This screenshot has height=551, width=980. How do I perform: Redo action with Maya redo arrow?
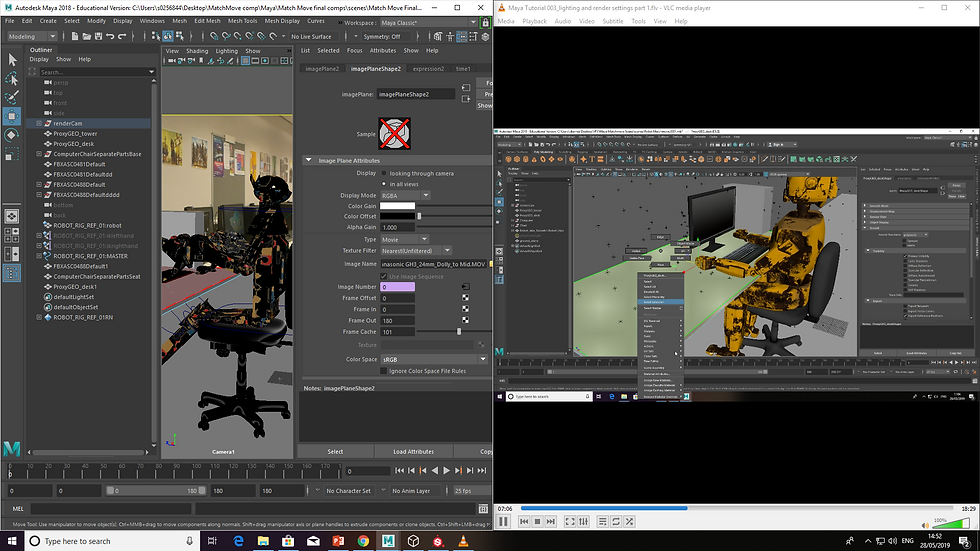(122, 36)
